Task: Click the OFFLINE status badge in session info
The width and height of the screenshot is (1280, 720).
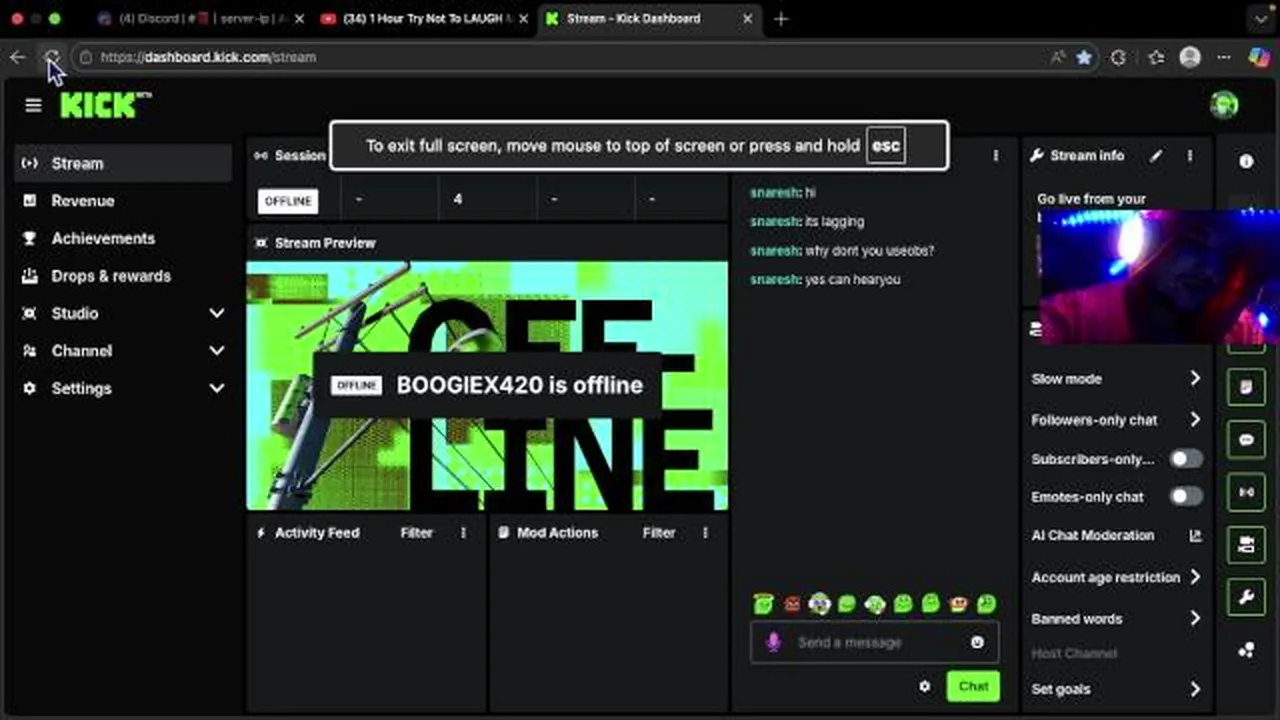Action: point(288,201)
